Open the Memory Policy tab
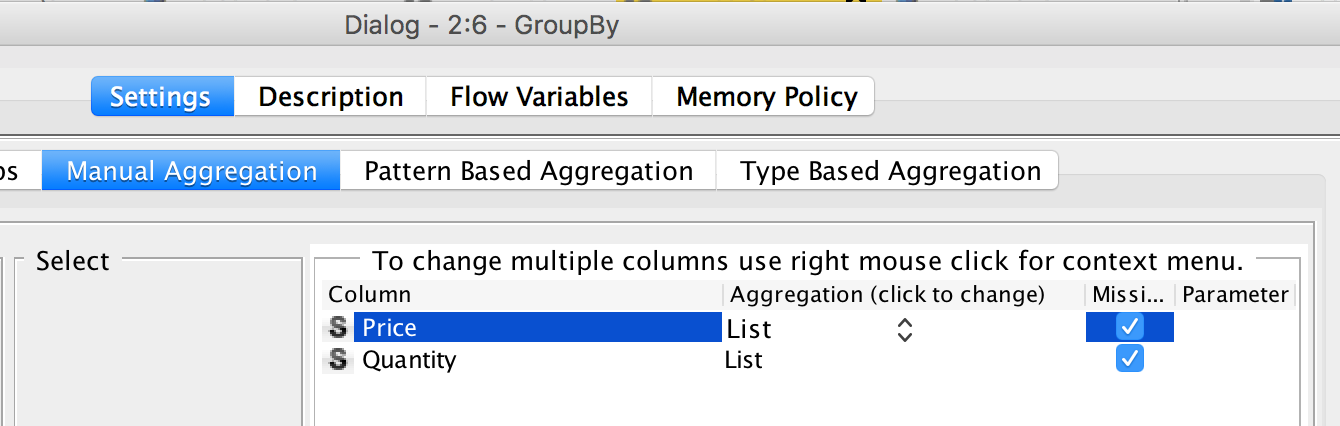The height and width of the screenshot is (426, 1340). point(766,97)
